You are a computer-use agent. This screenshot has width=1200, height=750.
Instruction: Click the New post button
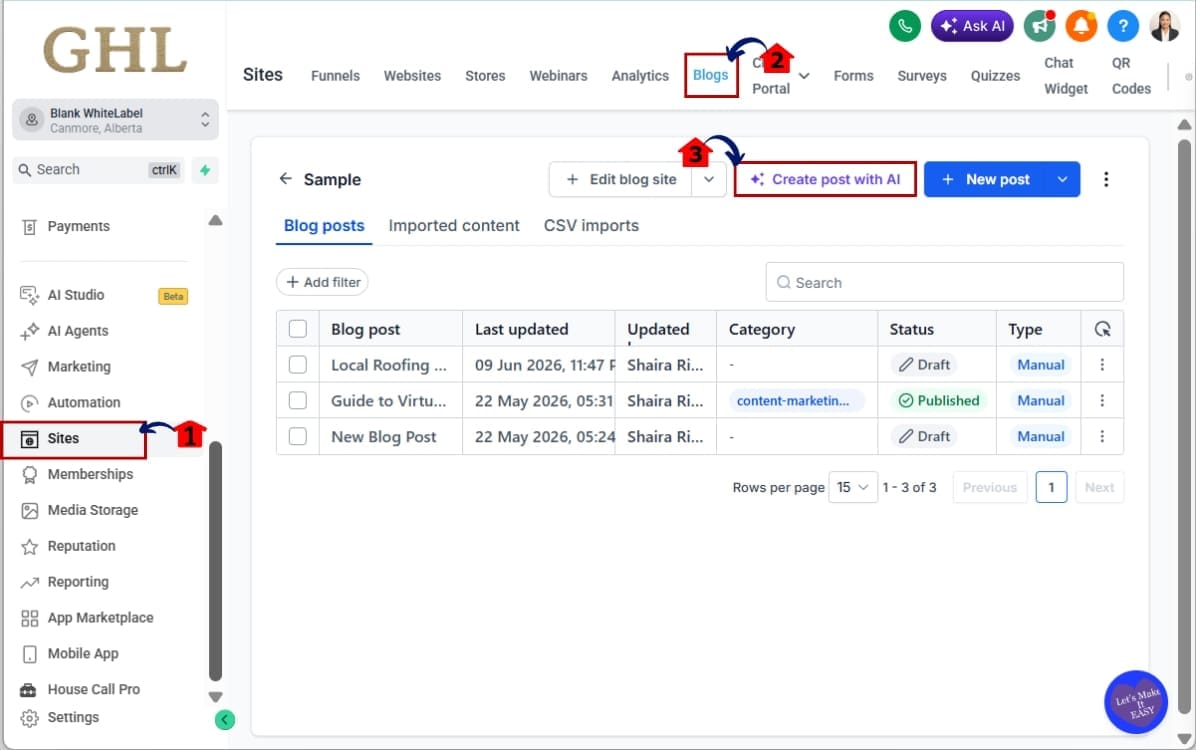pos(985,179)
